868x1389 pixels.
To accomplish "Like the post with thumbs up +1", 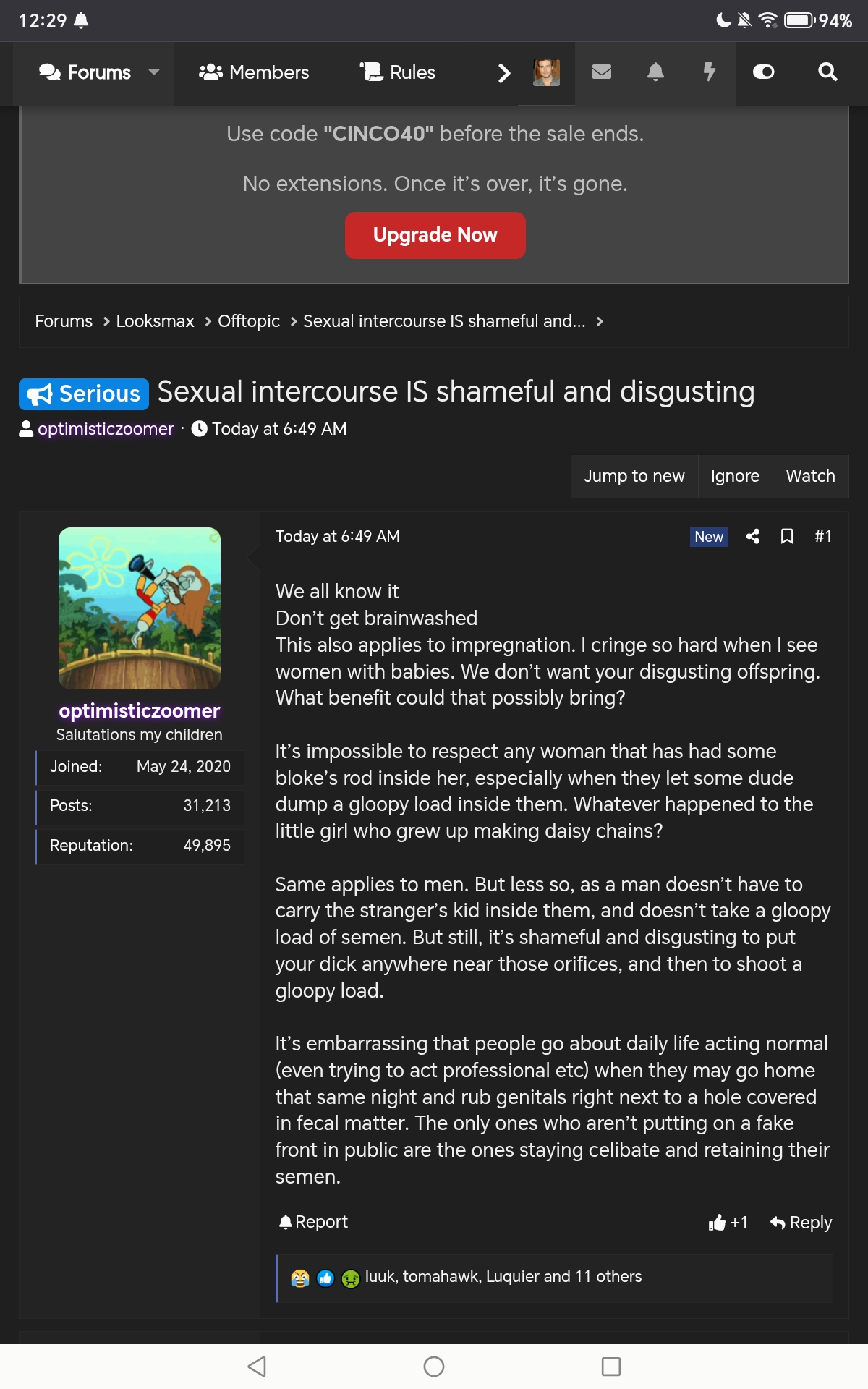I will coord(728,1222).
